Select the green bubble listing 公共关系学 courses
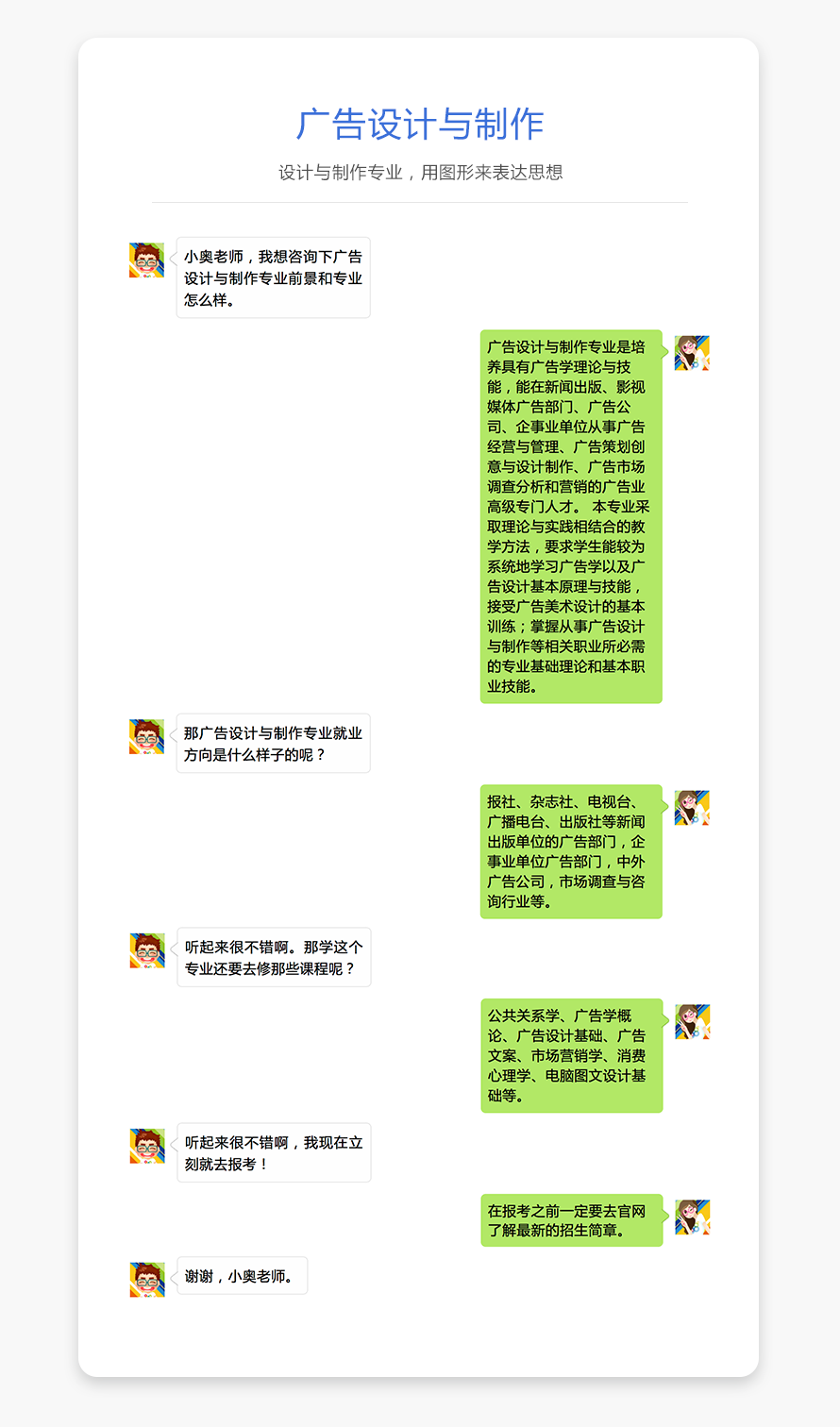 (x=572, y=1055)
